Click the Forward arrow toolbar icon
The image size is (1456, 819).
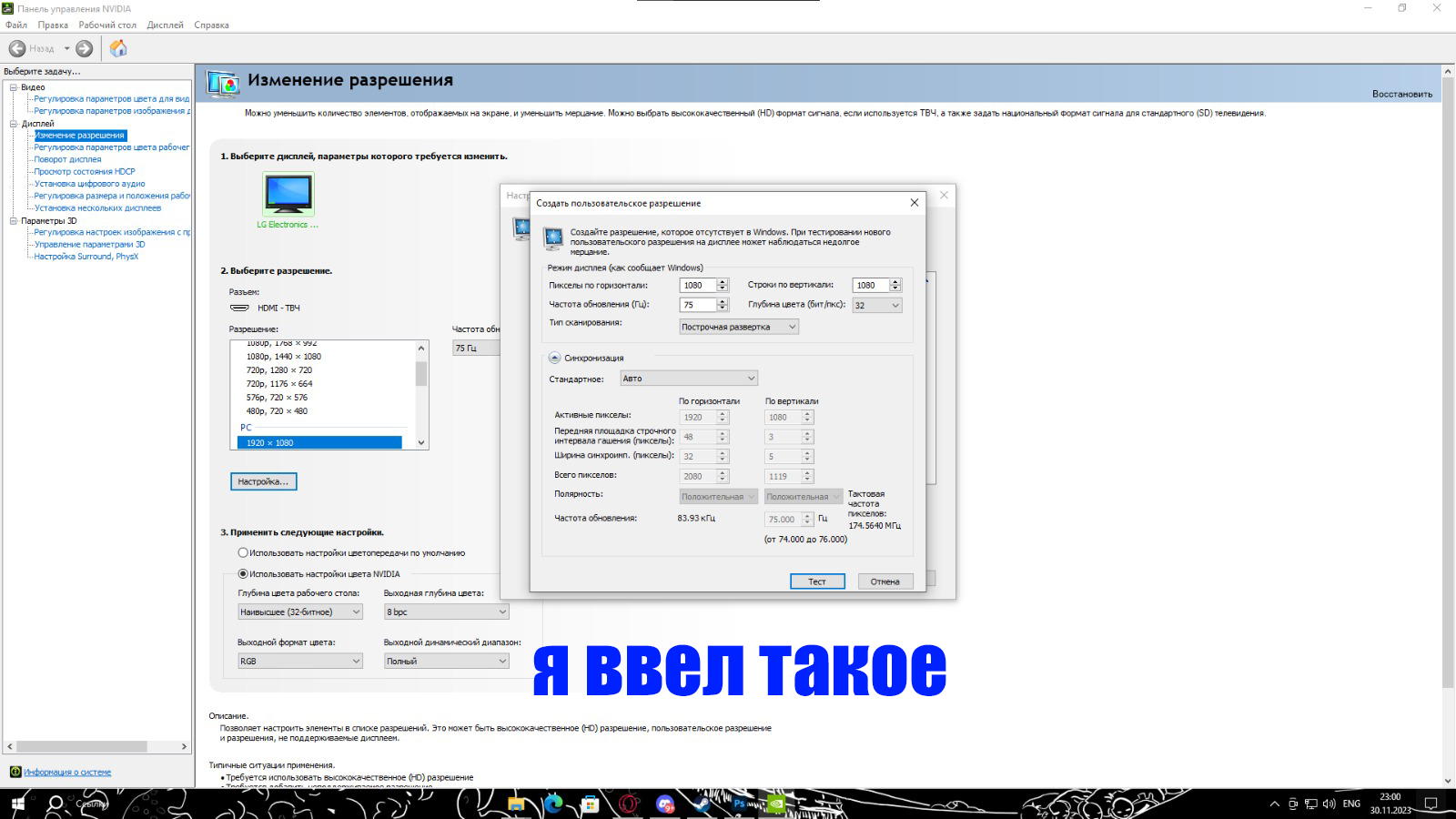85,48
